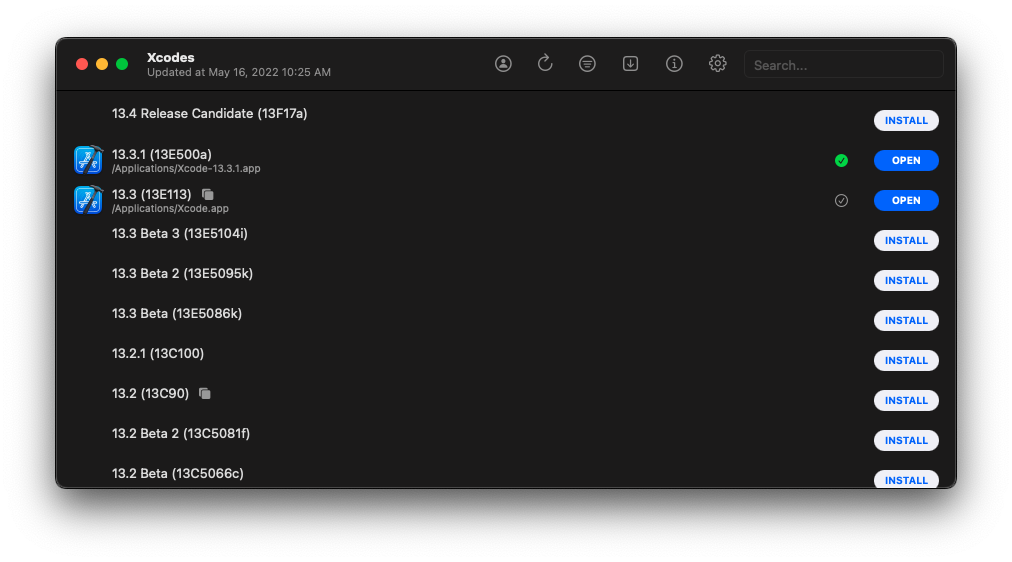Select the 13.2 (13C90) row title

150,394
